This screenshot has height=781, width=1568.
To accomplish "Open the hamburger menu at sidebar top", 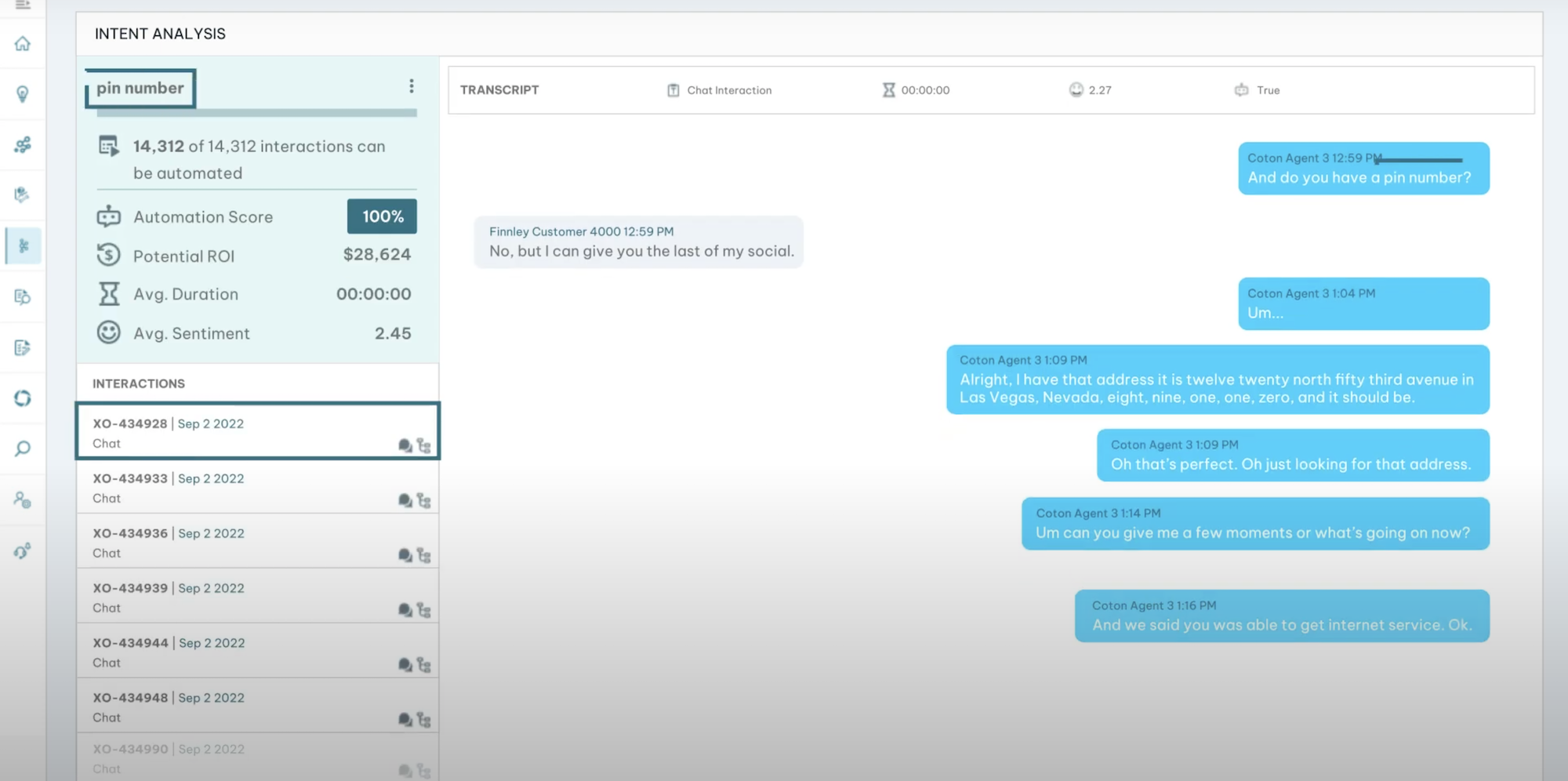I will [23, 5].
